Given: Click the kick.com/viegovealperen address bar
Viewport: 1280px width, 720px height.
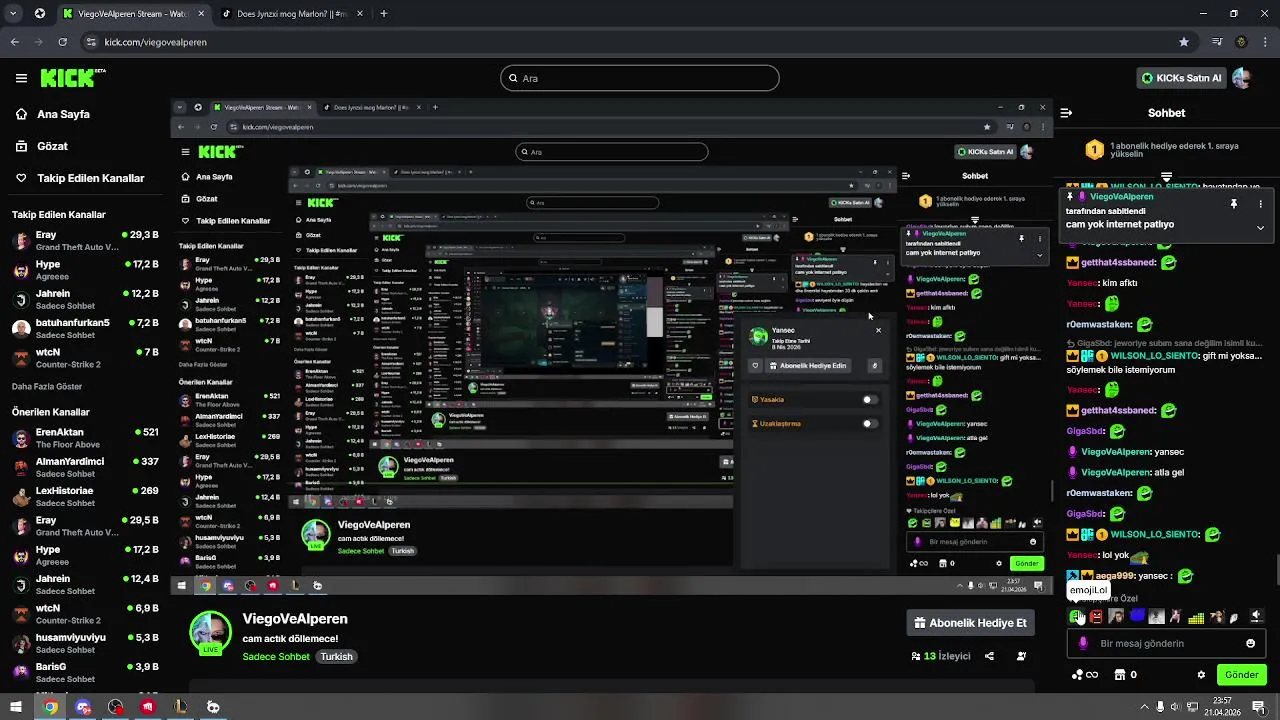Looking at the screenshot, I should pos(639,42).
